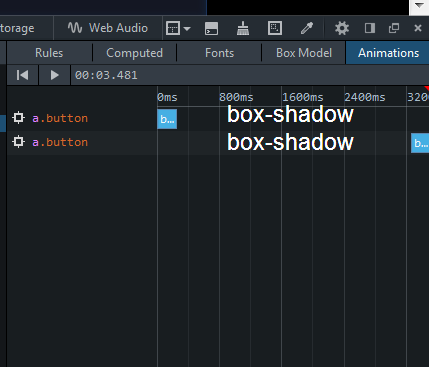Select second row's blue animation block near 3200ms
Viewport: 429px width, 367px height.
420,143
